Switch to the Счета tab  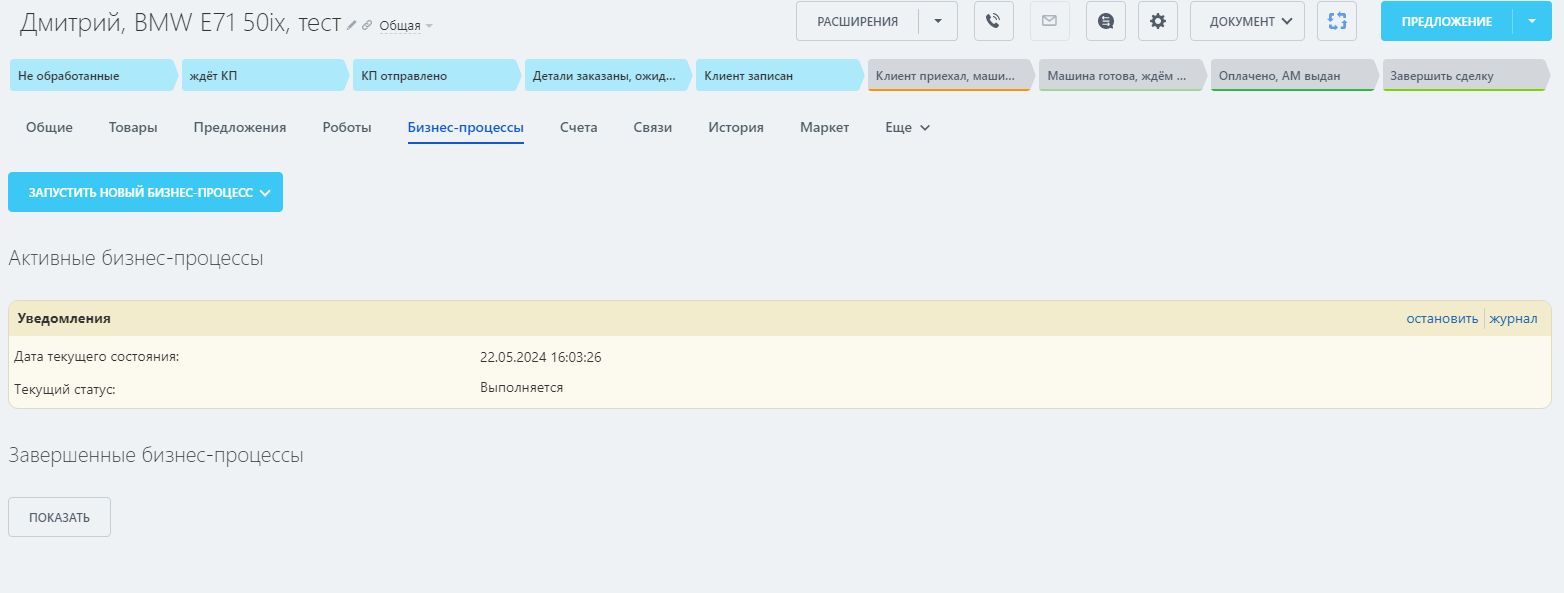[x=579, y=128]
